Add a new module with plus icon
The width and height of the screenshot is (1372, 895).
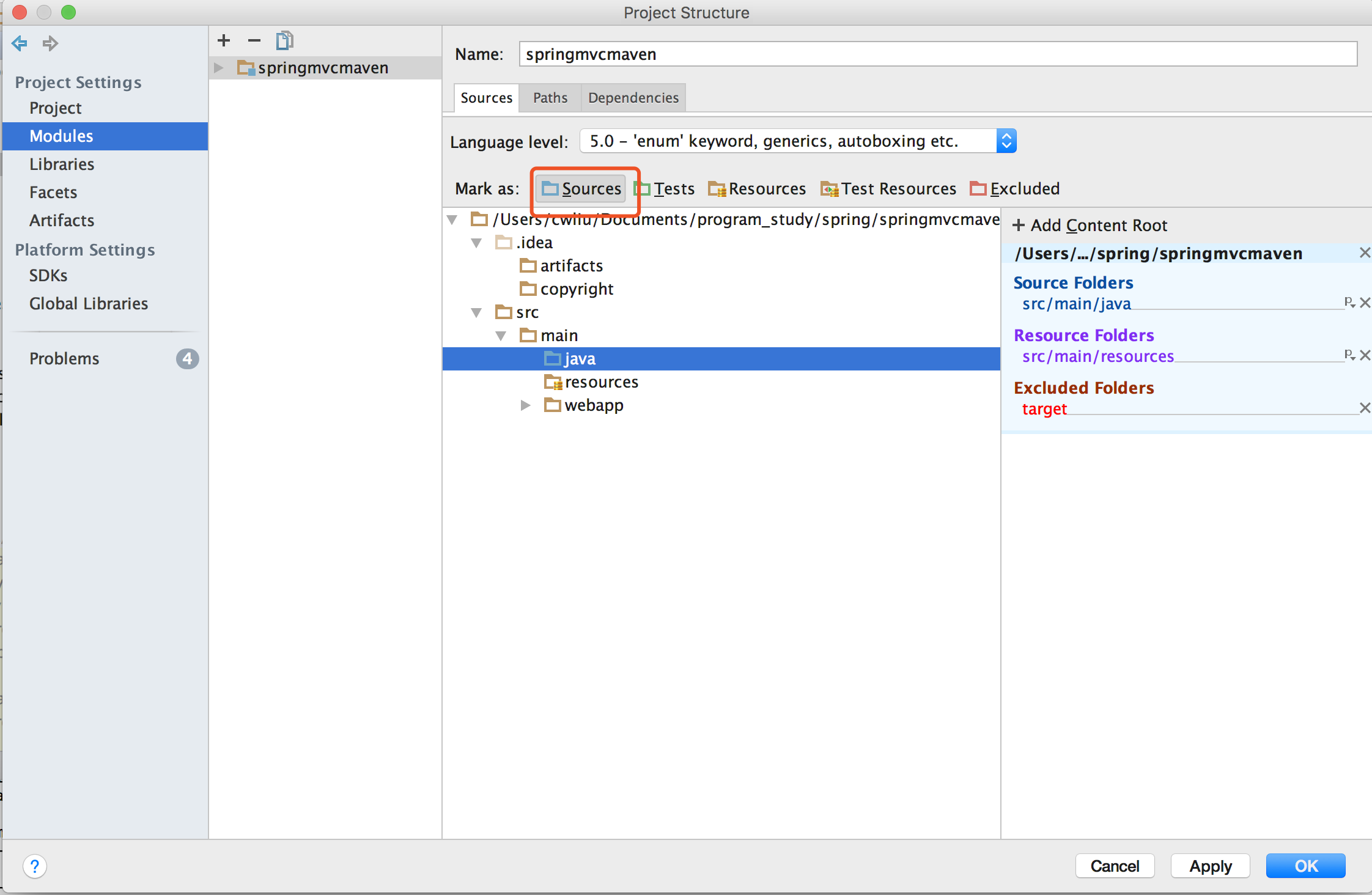224,40
